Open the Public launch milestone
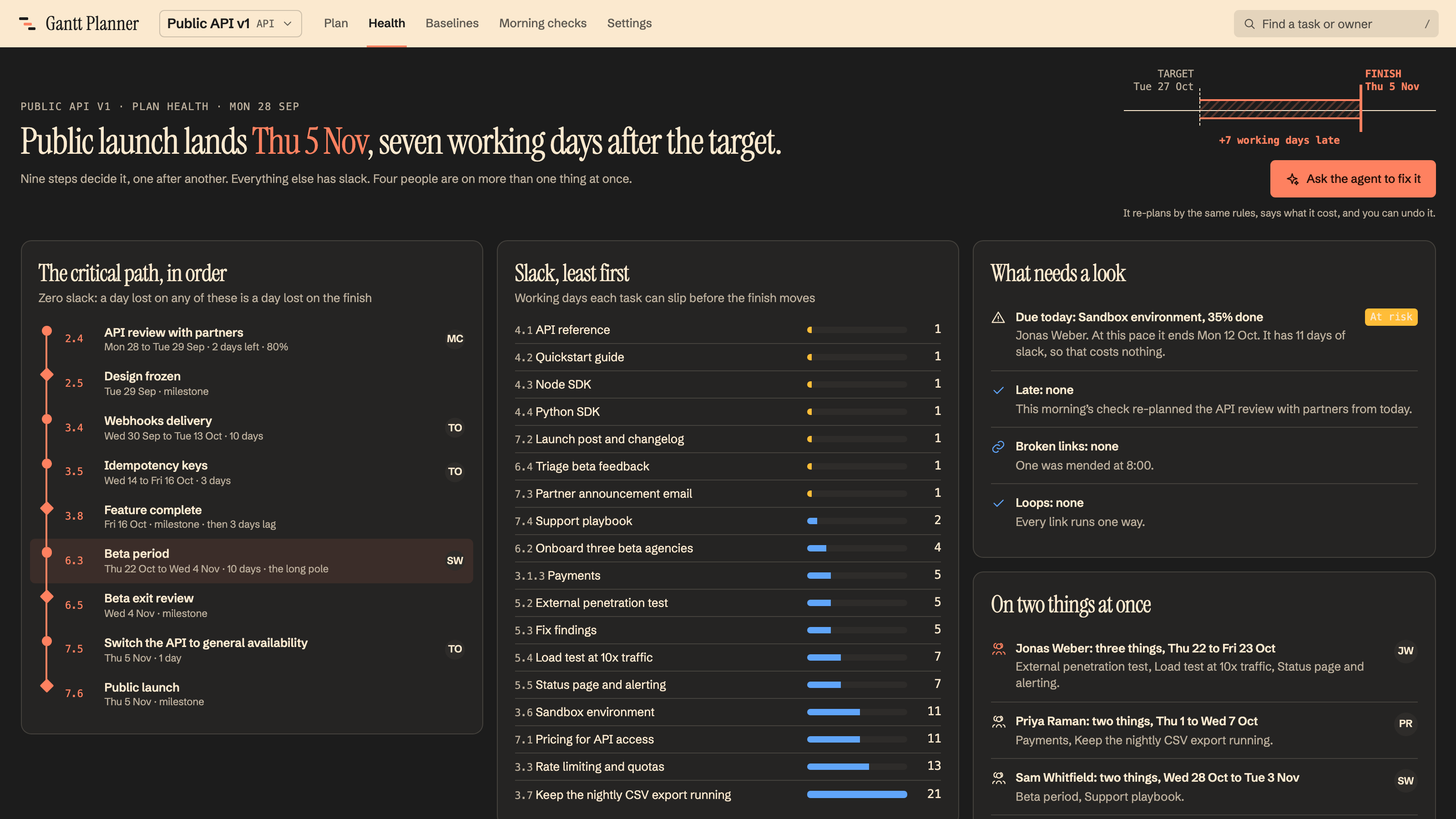Screen dimensions: 1456x819 tap(252, 694)
